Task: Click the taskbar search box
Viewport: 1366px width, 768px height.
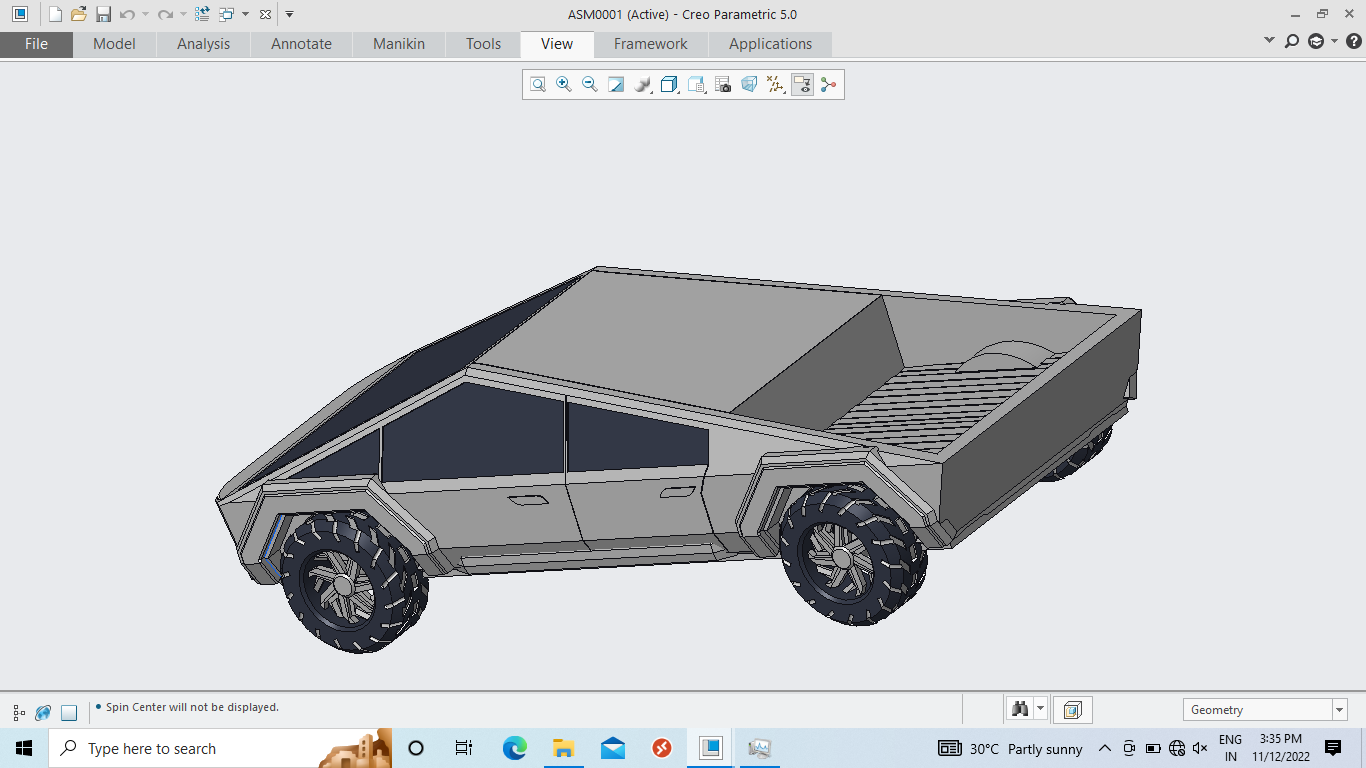Action: pyautogui.click(x=220, y=748)
